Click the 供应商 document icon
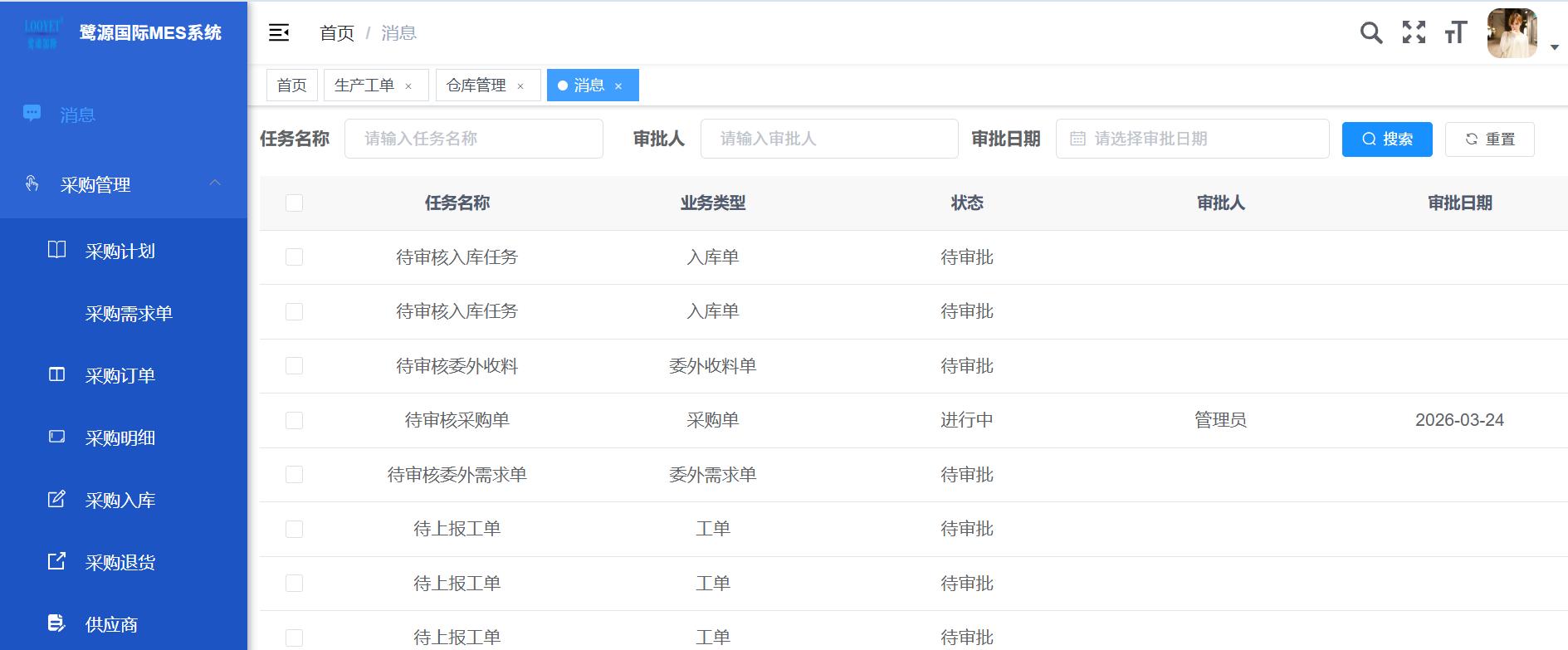The image size is (1568, 650). [x=56, y=623]
